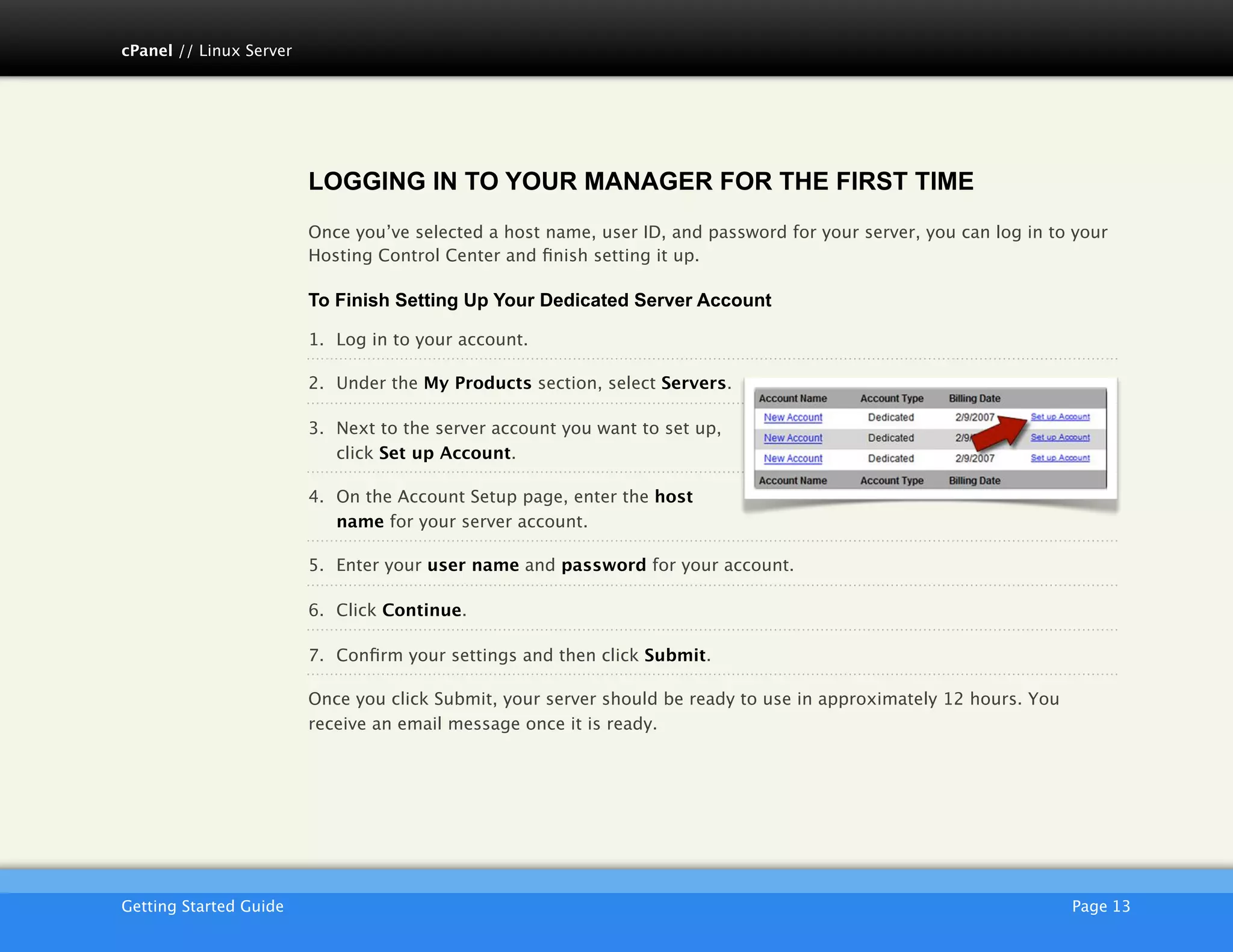
Task: Click the top Billing Date column header
Action: coord(975,398)
